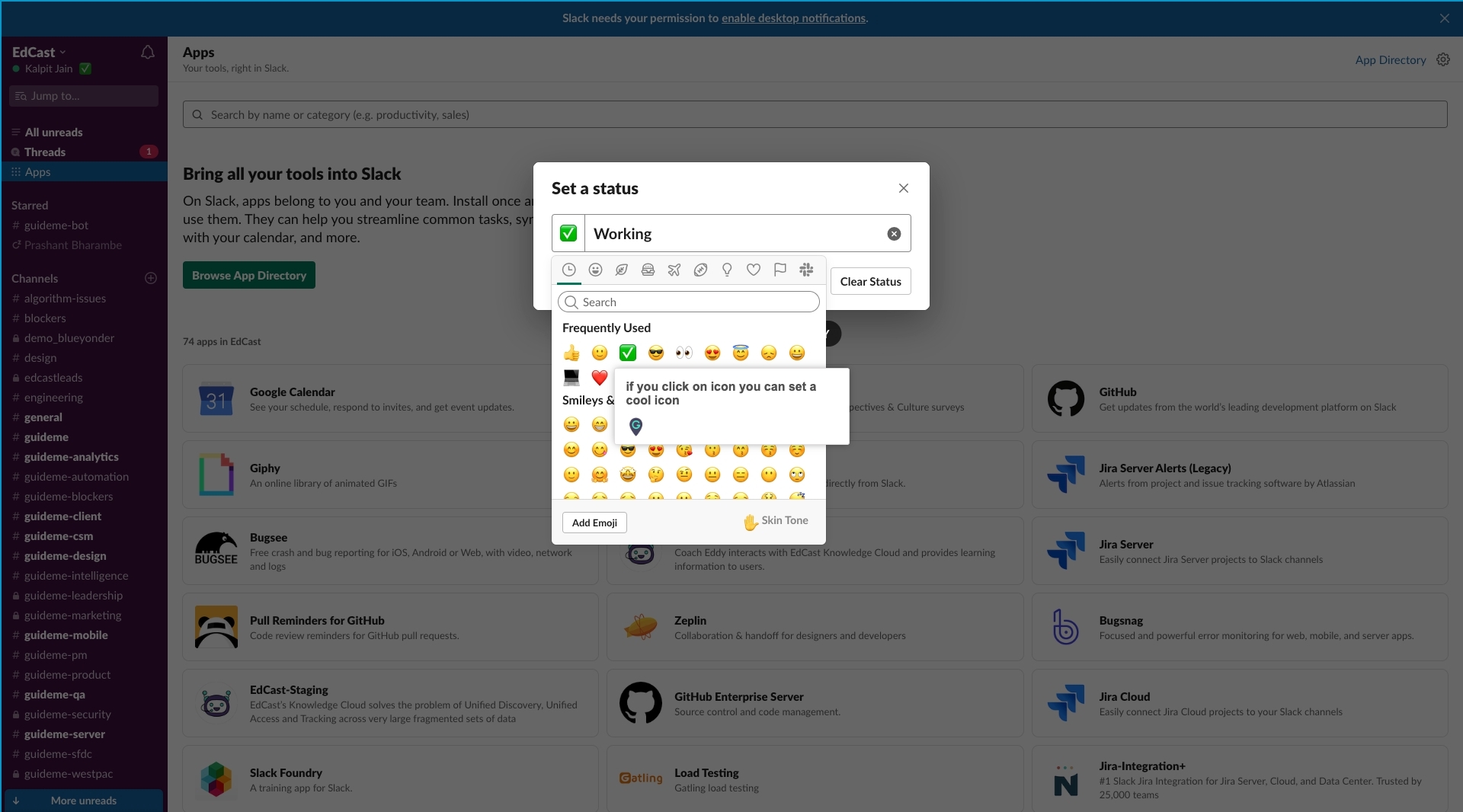The image size is (1463, 812).
Task: Open the Flags emoji tab
Action: [x=780, y=270]
